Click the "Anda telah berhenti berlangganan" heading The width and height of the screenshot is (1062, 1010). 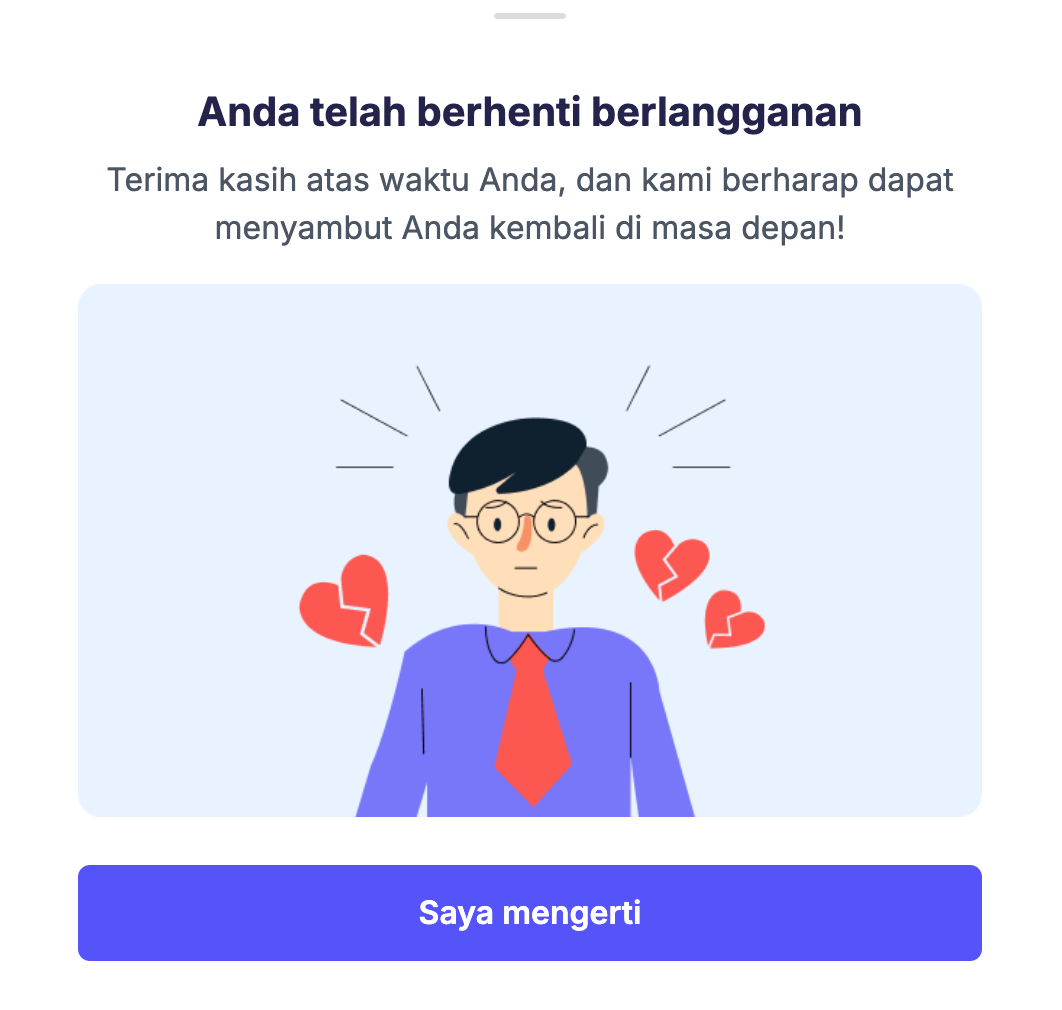point(530,112)
